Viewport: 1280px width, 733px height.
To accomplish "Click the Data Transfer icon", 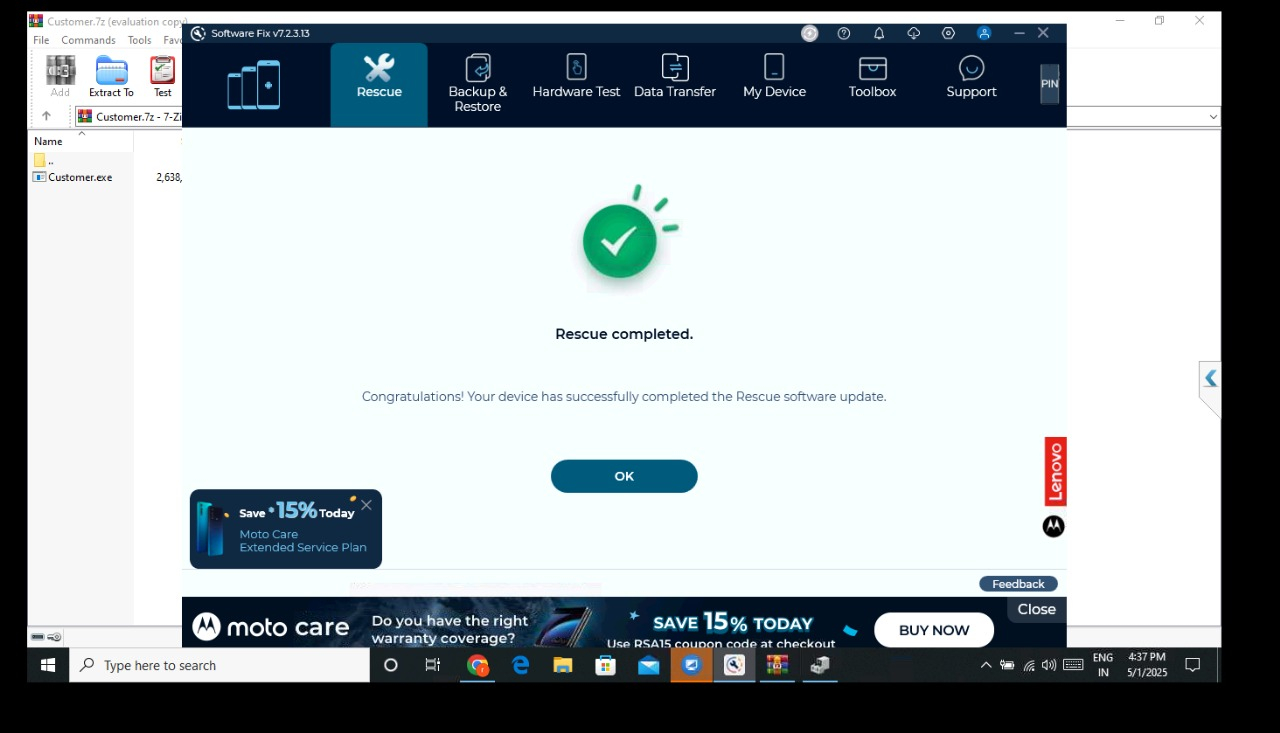I will coord(675,68).
